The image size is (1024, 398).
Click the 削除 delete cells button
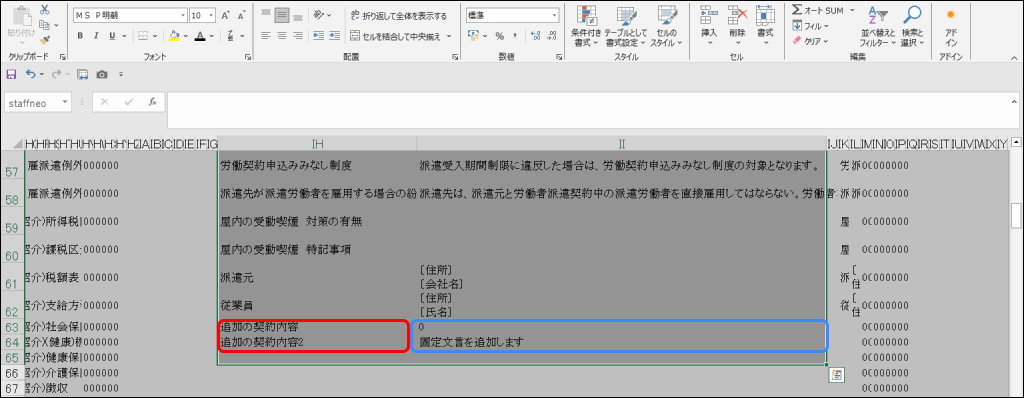coord(737,26)
